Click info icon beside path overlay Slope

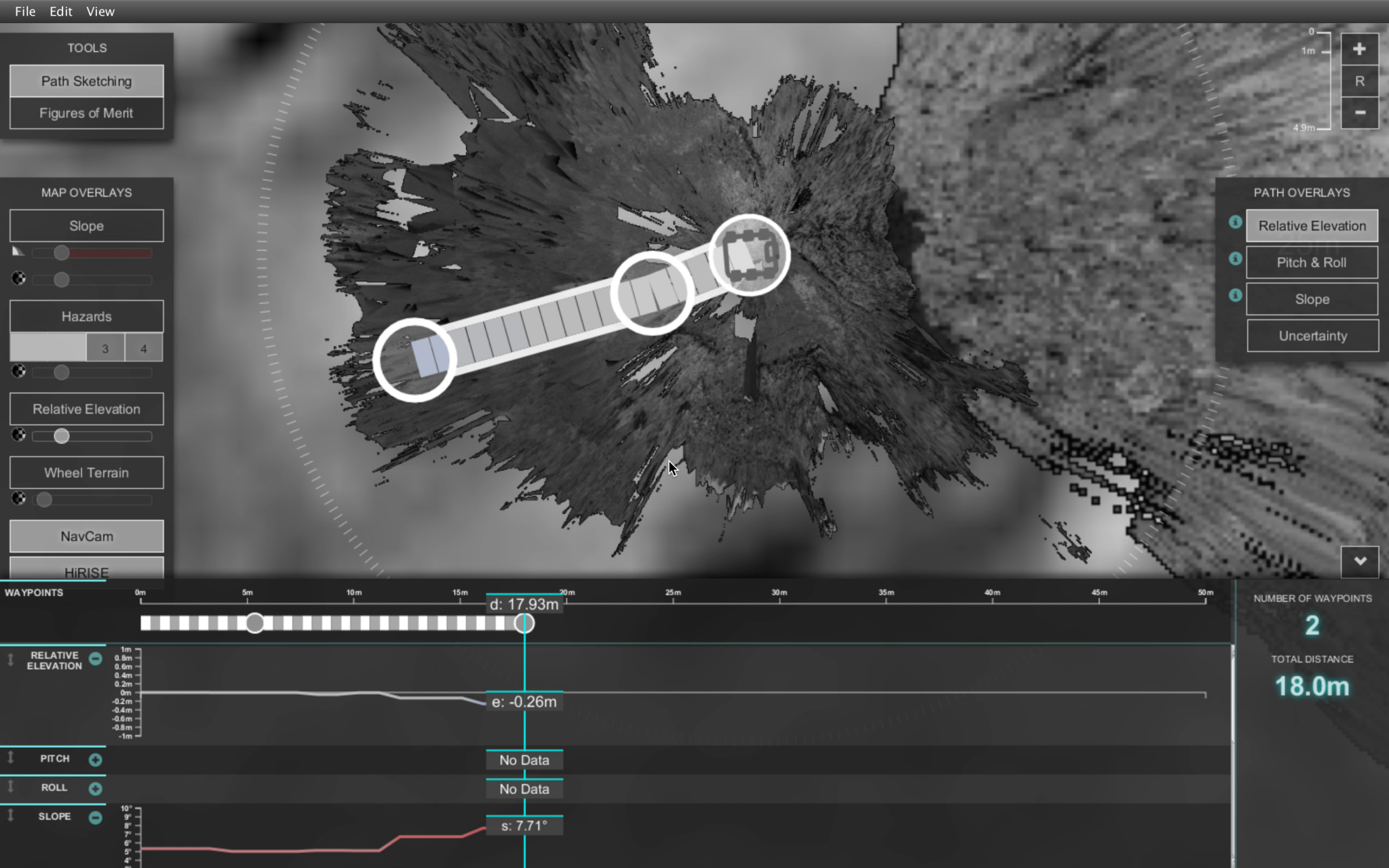click(1235, 296)
